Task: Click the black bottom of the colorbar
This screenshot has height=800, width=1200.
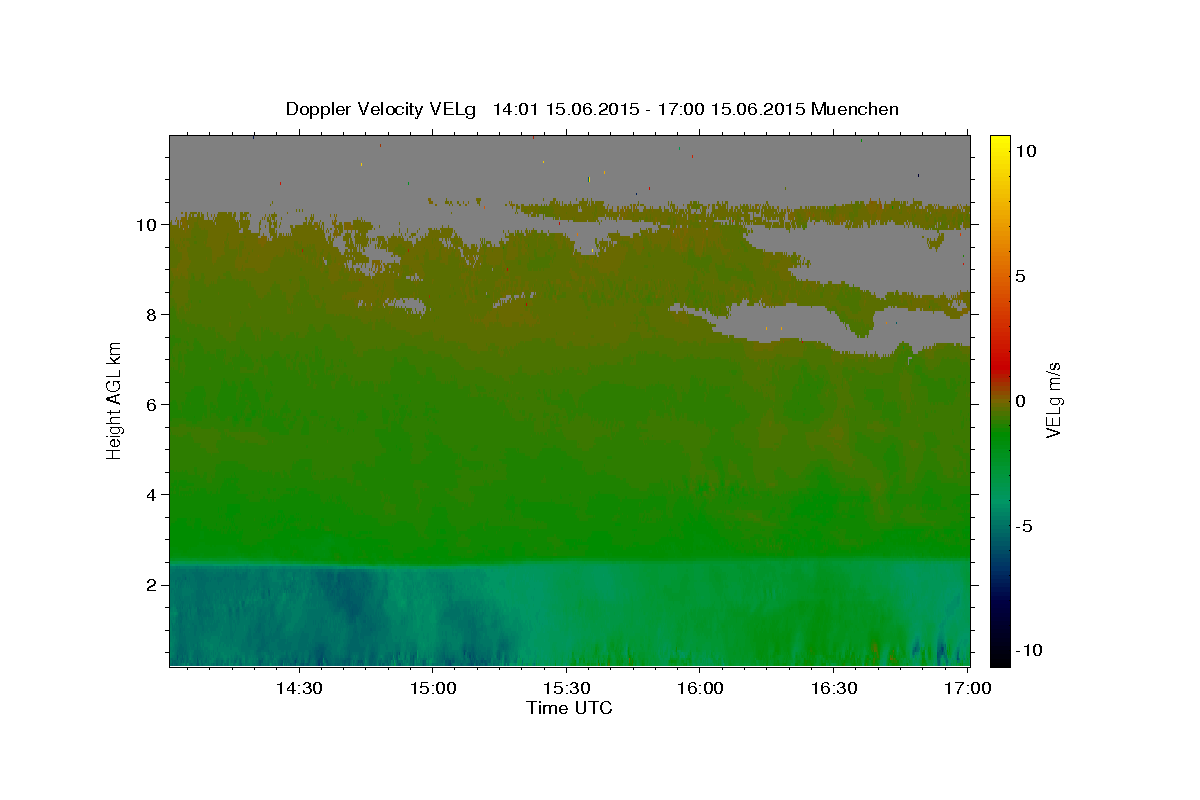Action: click(1000, 658)
